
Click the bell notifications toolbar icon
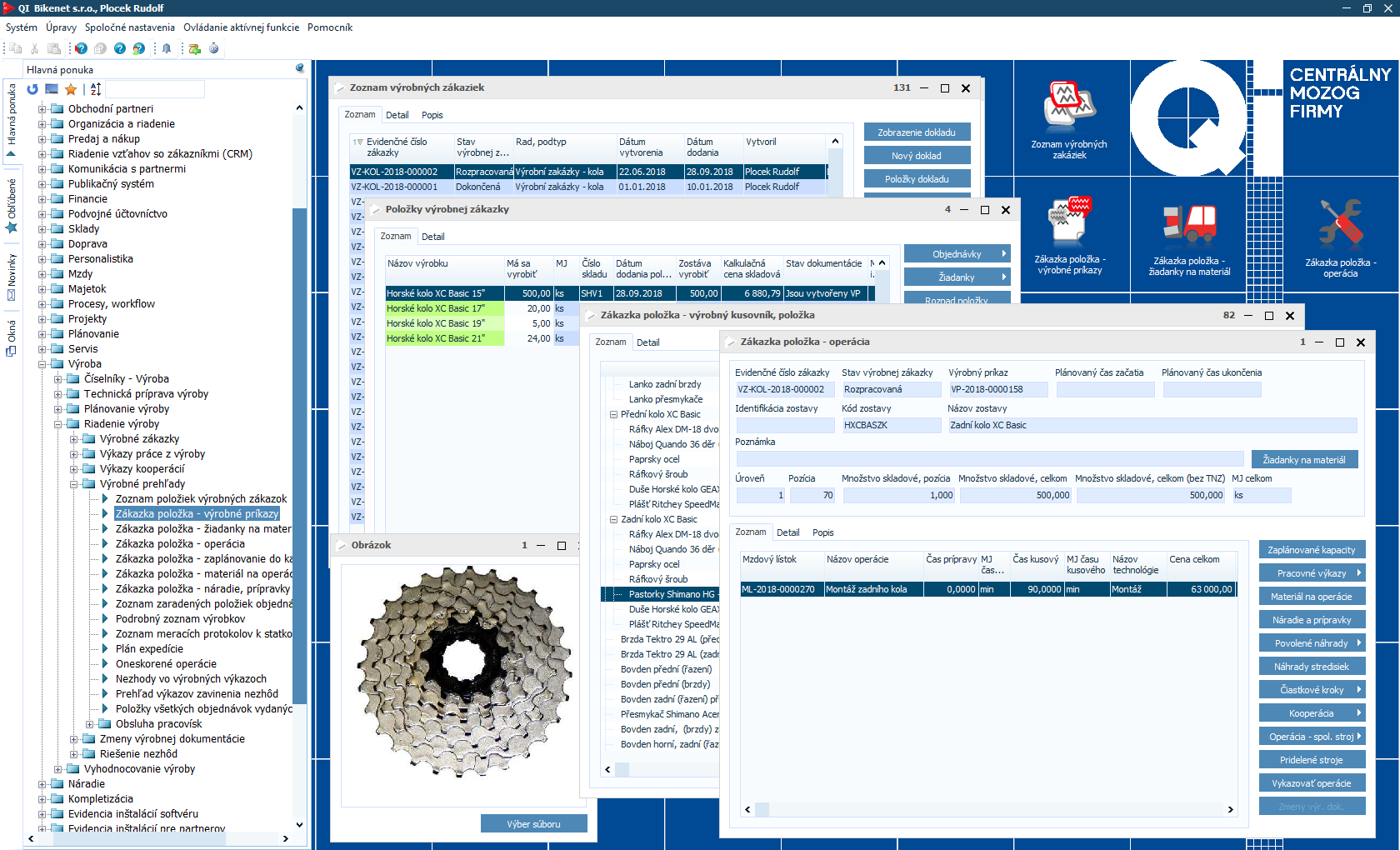[167, 48]
